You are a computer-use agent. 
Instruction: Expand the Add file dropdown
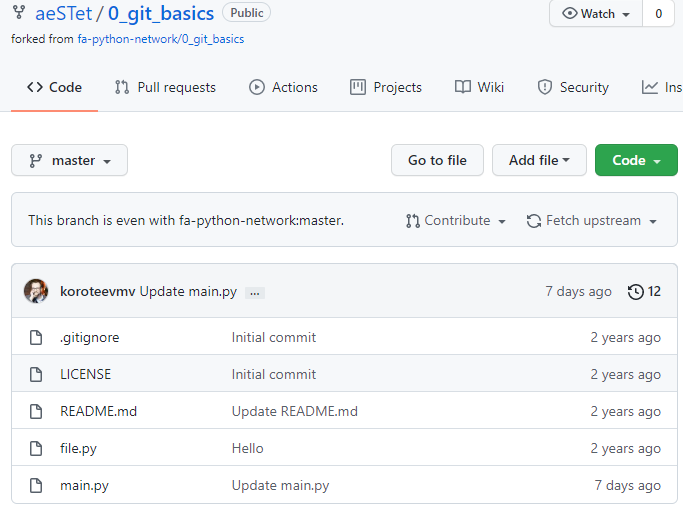(x=539, y=160)
